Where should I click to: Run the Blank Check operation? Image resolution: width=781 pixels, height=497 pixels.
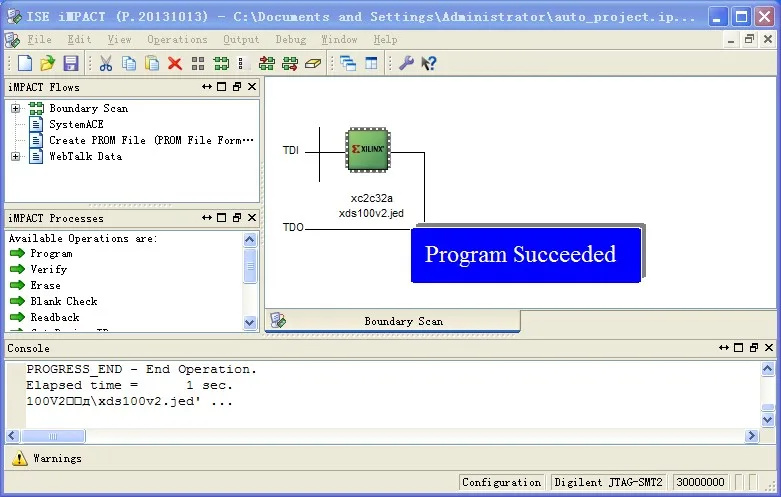tap(64, 301)
